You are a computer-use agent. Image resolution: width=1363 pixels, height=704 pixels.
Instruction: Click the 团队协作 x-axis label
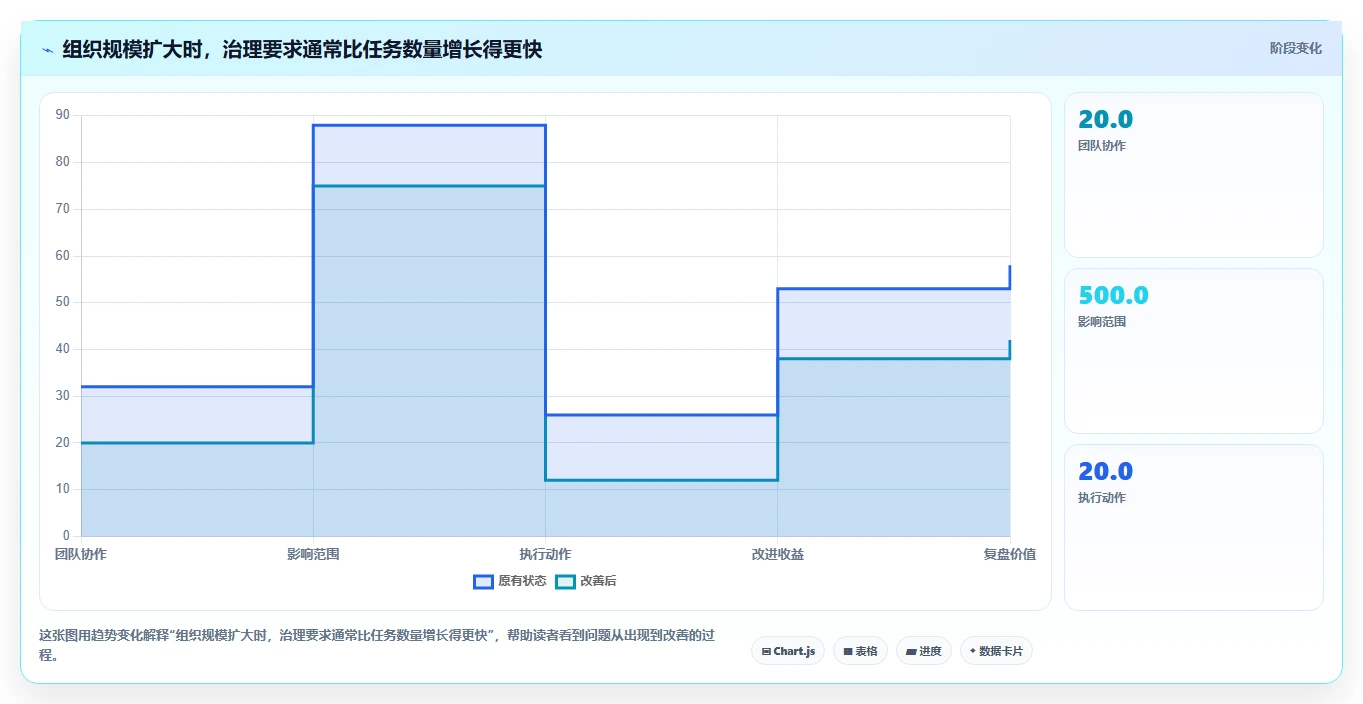81,554
